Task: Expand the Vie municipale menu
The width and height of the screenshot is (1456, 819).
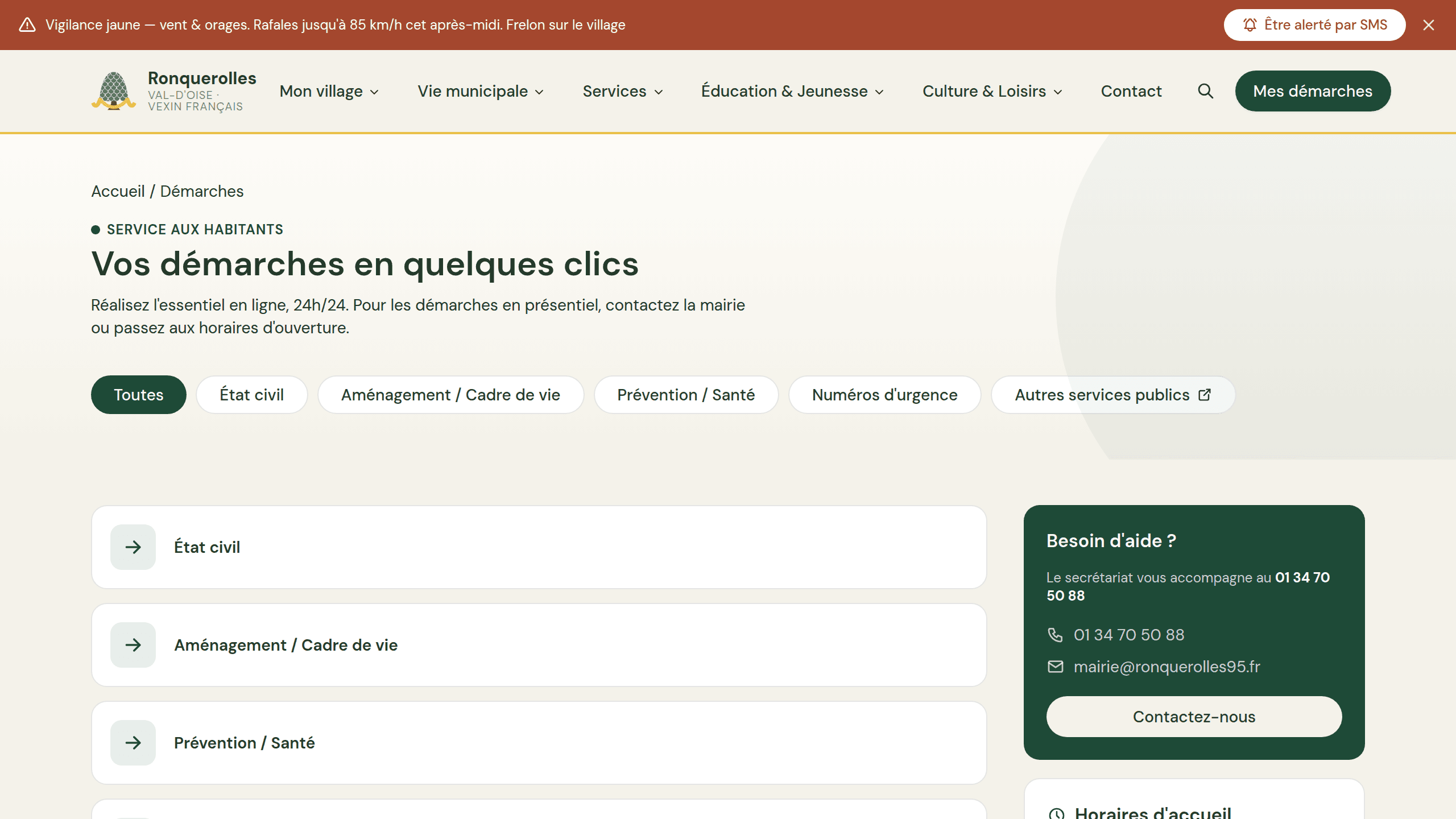Action: click(481, 91)
